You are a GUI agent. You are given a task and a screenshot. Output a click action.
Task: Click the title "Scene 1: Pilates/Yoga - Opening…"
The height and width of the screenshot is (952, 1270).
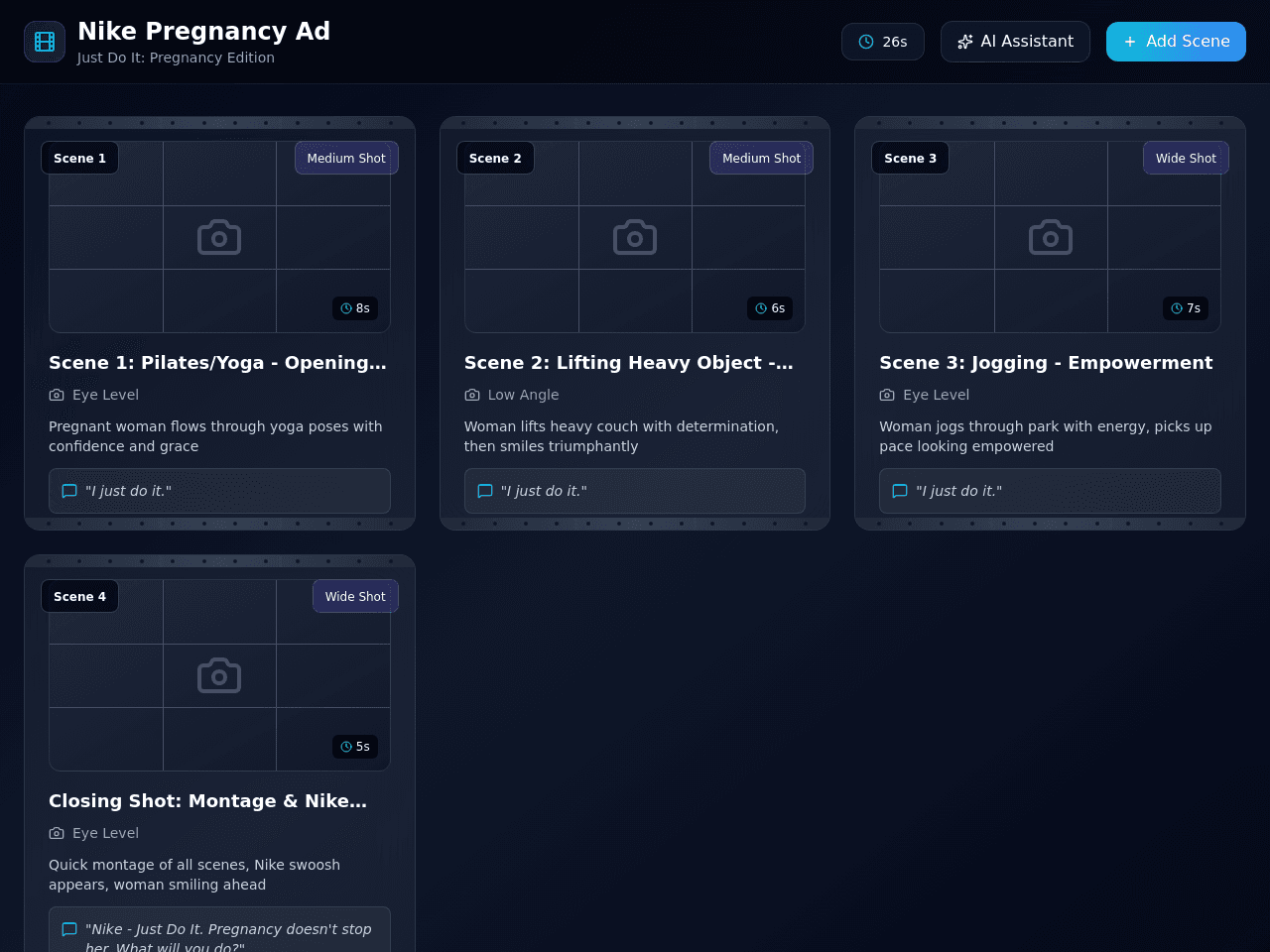pyautogui.click(x=217, y=363)
